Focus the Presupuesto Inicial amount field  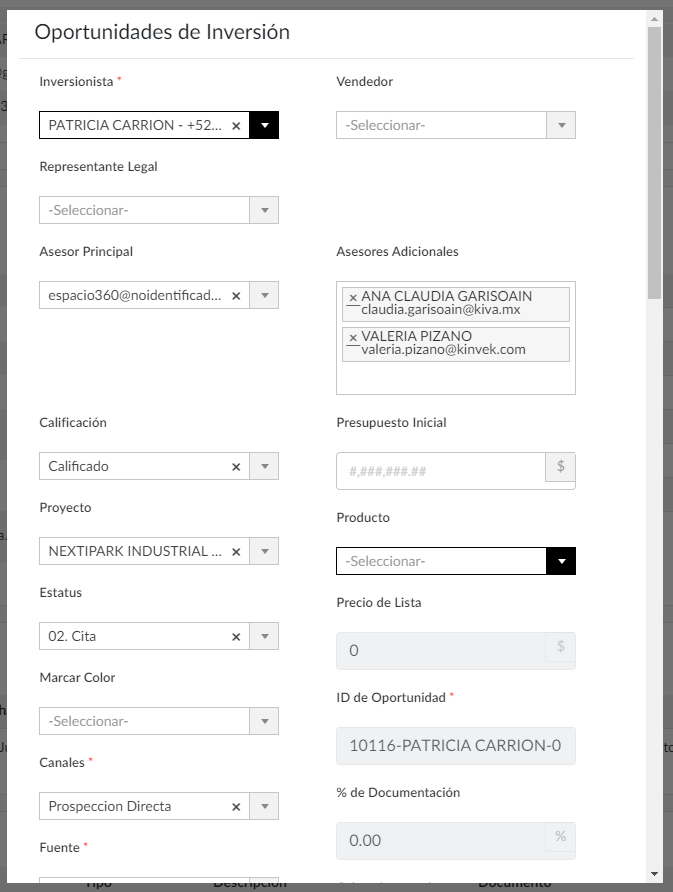click(441, 471)
